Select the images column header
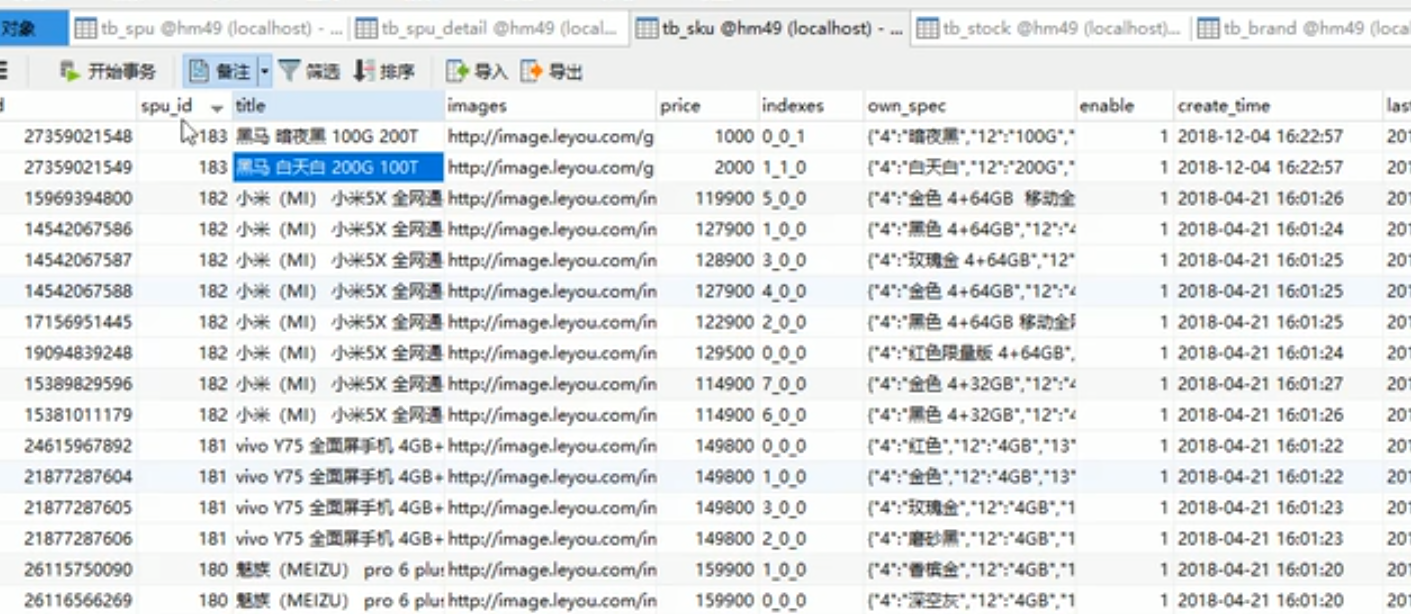 [551, 106]
